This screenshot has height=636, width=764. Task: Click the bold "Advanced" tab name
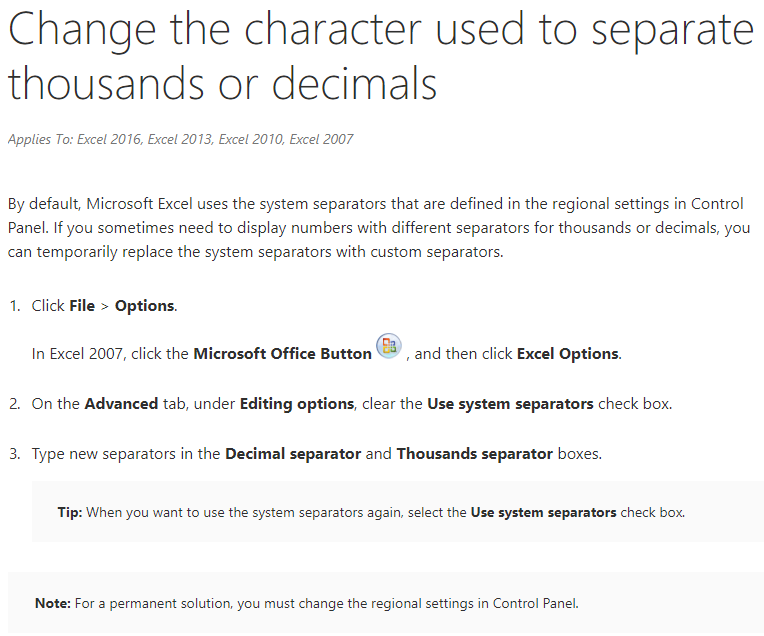[121, 404]
